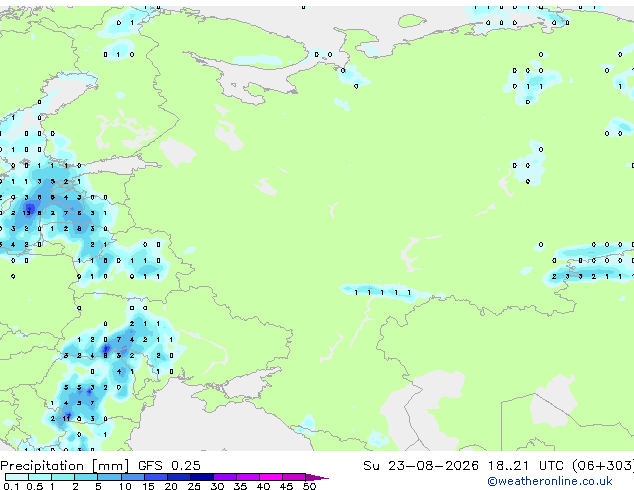
Task: Click the 40 to 45 mm magenta swatch
Action: (271, 477)
